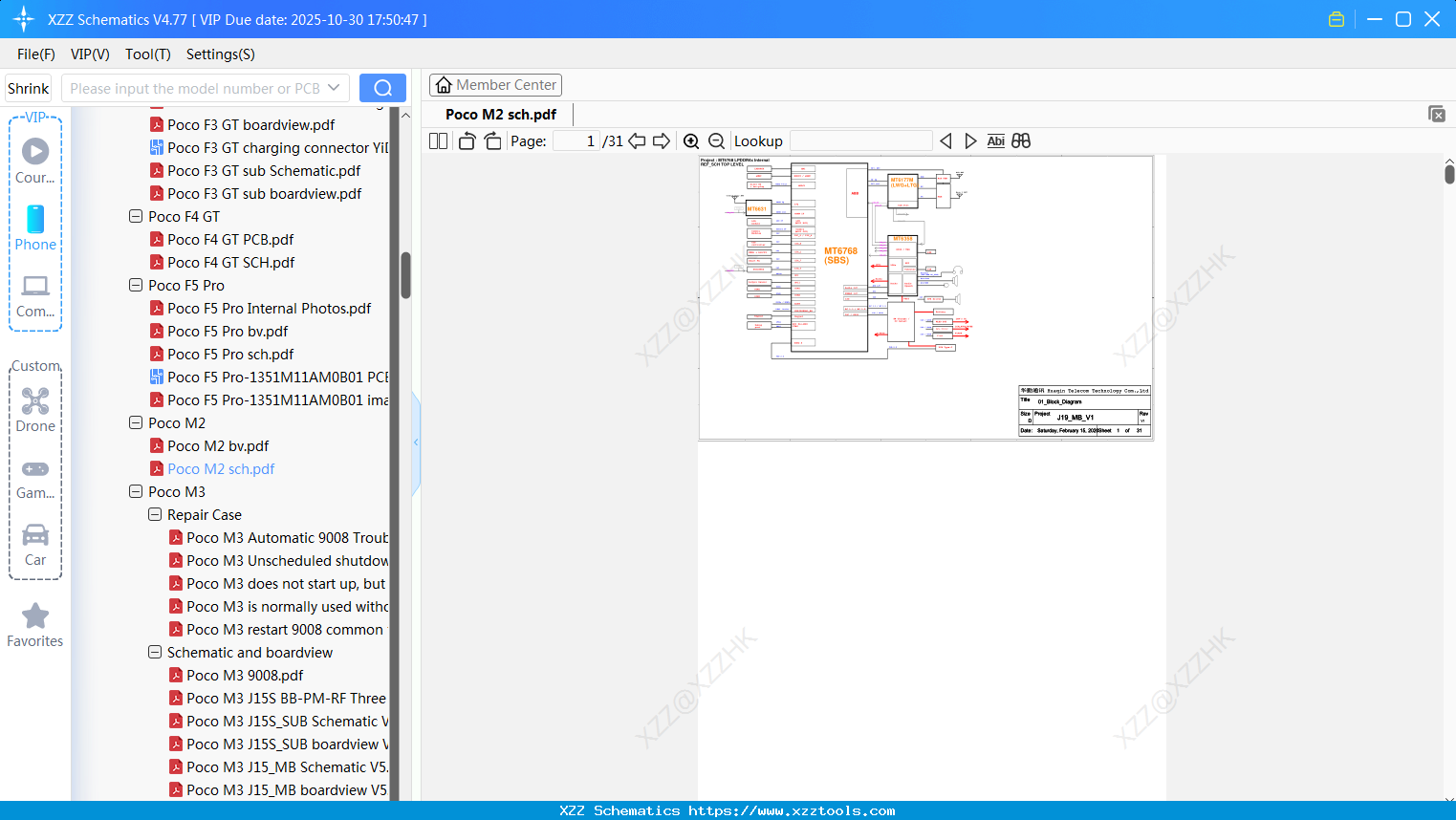Screen dimensions: 1456x820
Task: Open the Settings(S) menu
Action: coord(220,54)
